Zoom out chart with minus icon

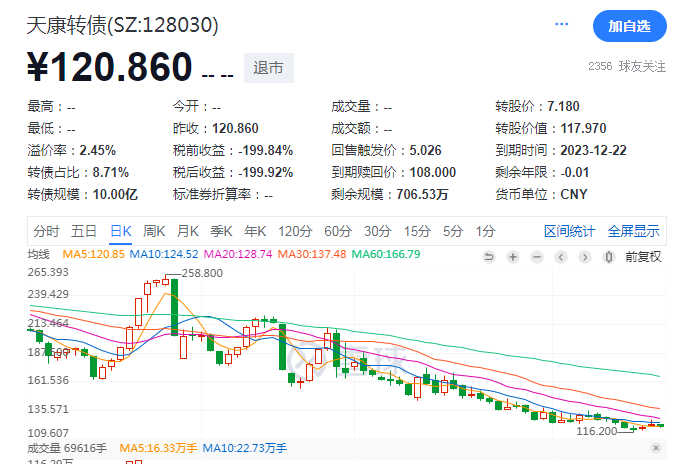537,257
